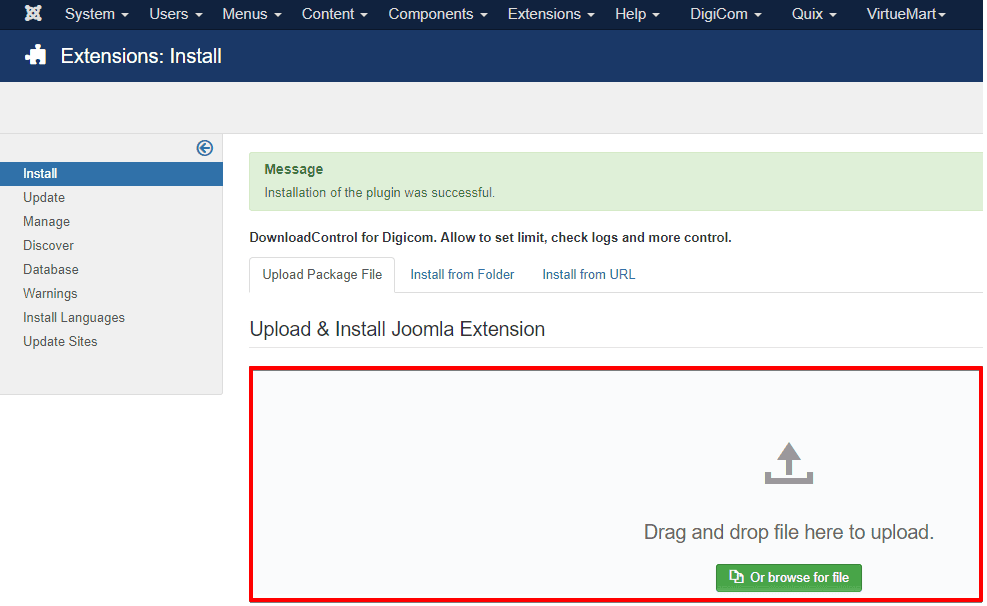This screenshot has width=987, height=606.
Task: Switch to Install from Folder tab
Action: tap(462, 274)
